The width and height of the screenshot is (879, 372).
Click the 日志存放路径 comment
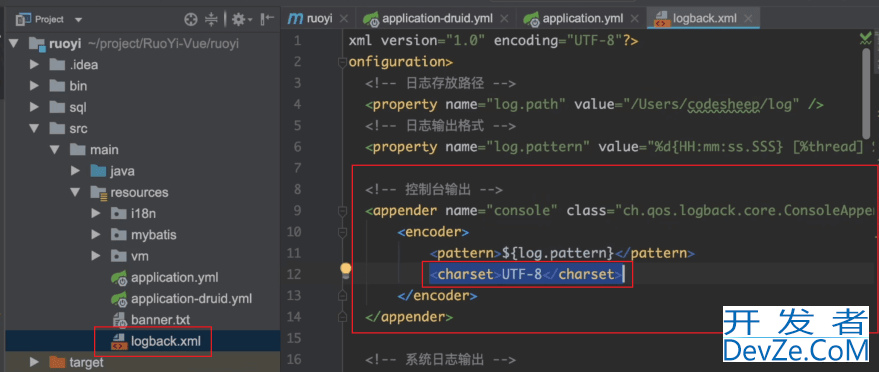[440, 83]
